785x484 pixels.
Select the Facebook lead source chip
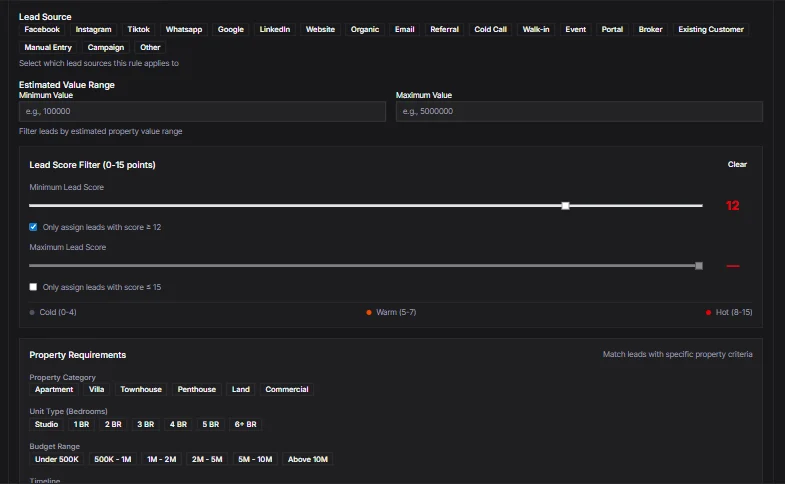click(42, 30)
